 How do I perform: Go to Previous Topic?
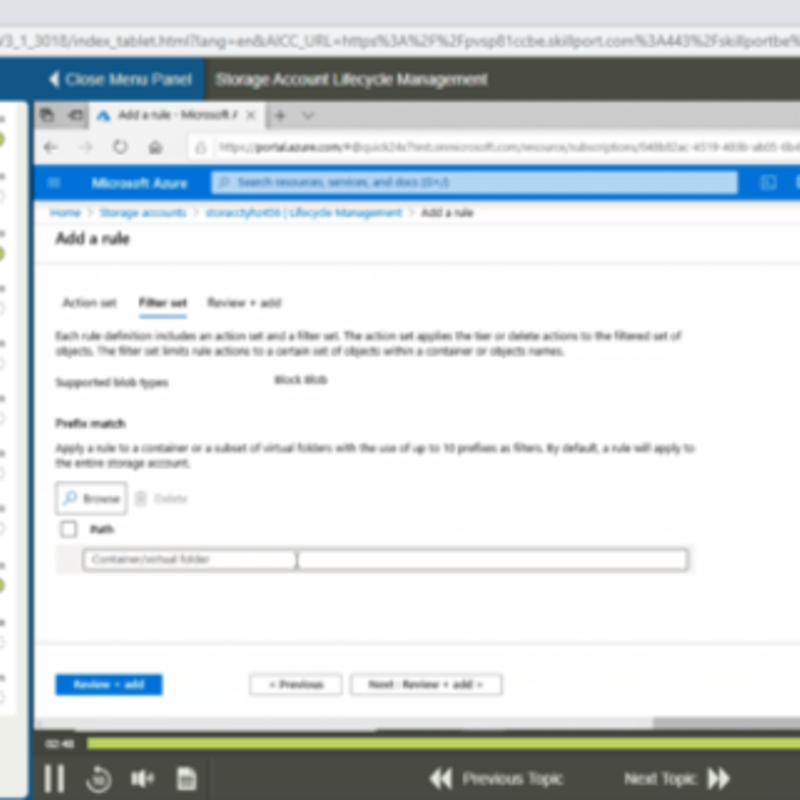pos(496,779)
